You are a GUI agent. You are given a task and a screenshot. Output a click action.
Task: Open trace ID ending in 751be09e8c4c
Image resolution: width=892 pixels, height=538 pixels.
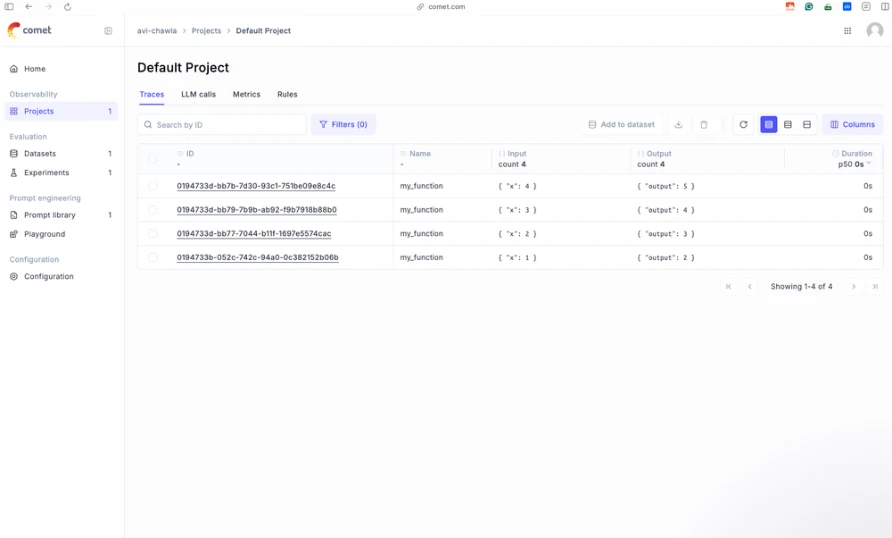pyautogui.click(x=256, y=186)
